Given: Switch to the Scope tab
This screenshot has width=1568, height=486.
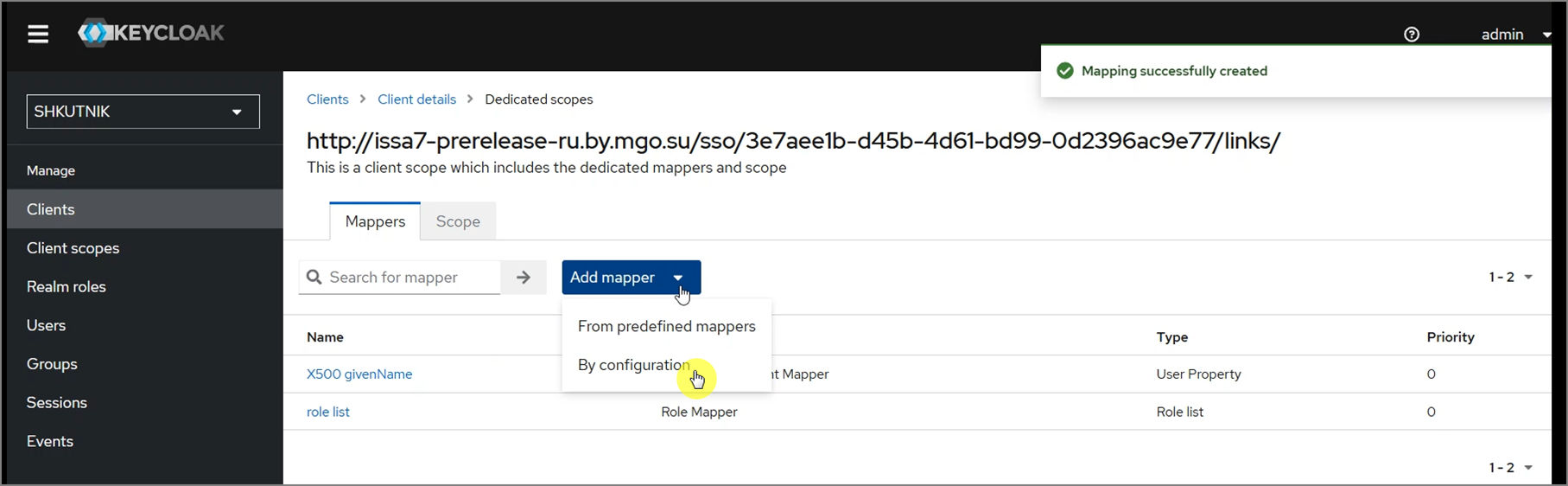Looking at the screenshot, I should (458, 221).
